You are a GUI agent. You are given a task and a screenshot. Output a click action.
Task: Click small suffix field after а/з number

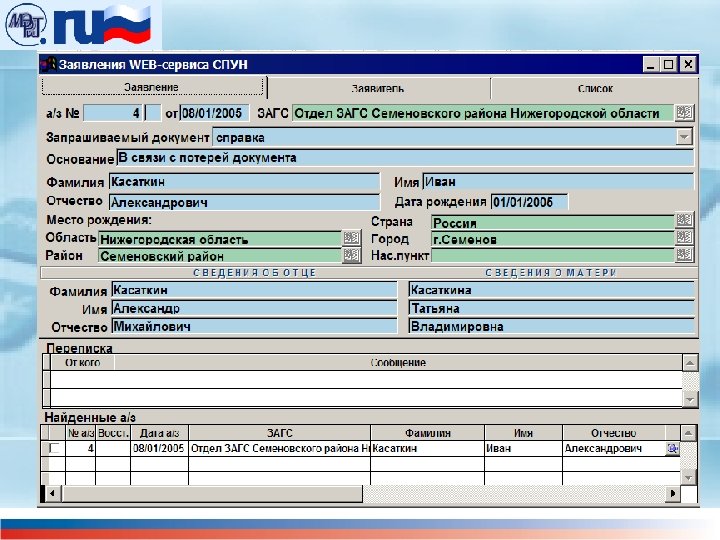tap(153, 113)
